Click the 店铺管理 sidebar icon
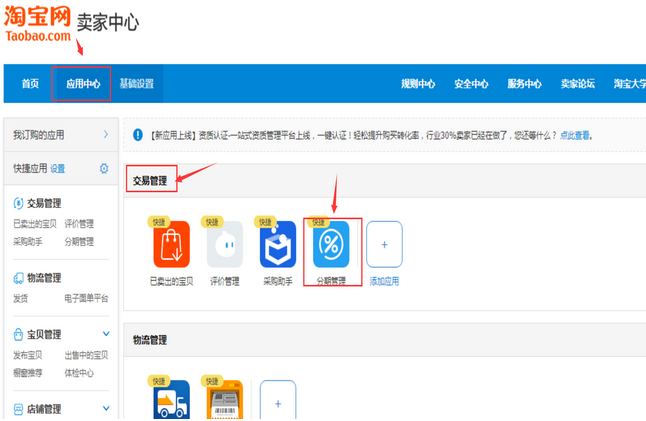 coord(18,409)
